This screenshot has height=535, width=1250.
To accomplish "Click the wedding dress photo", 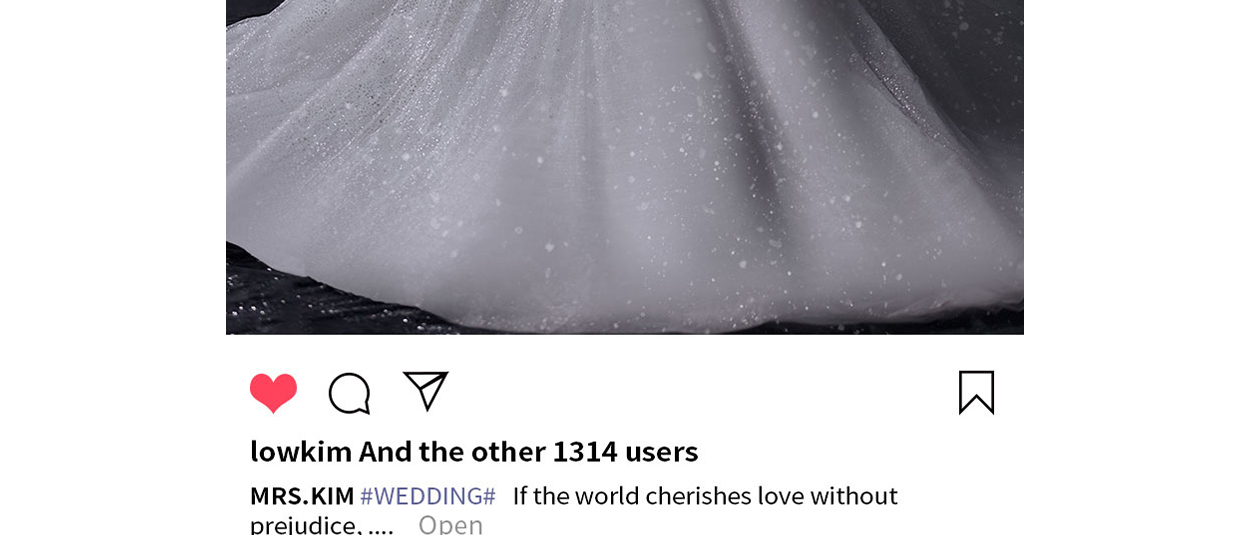I will coord(625,167).
